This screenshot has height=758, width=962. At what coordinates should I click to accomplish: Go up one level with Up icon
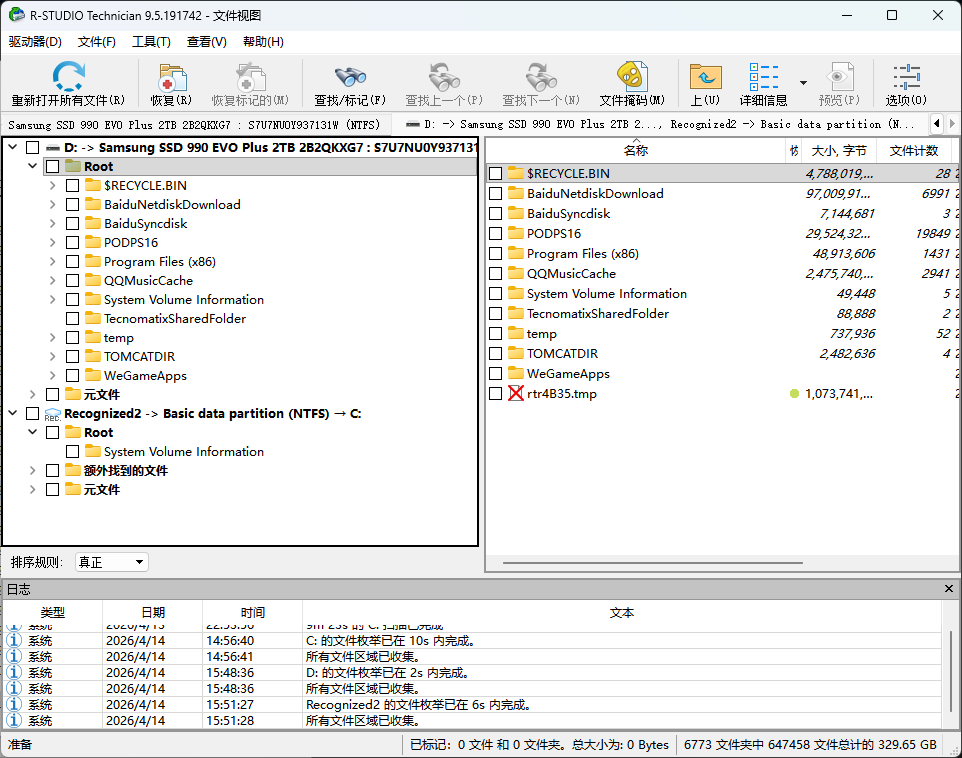(x=705, y=79)
